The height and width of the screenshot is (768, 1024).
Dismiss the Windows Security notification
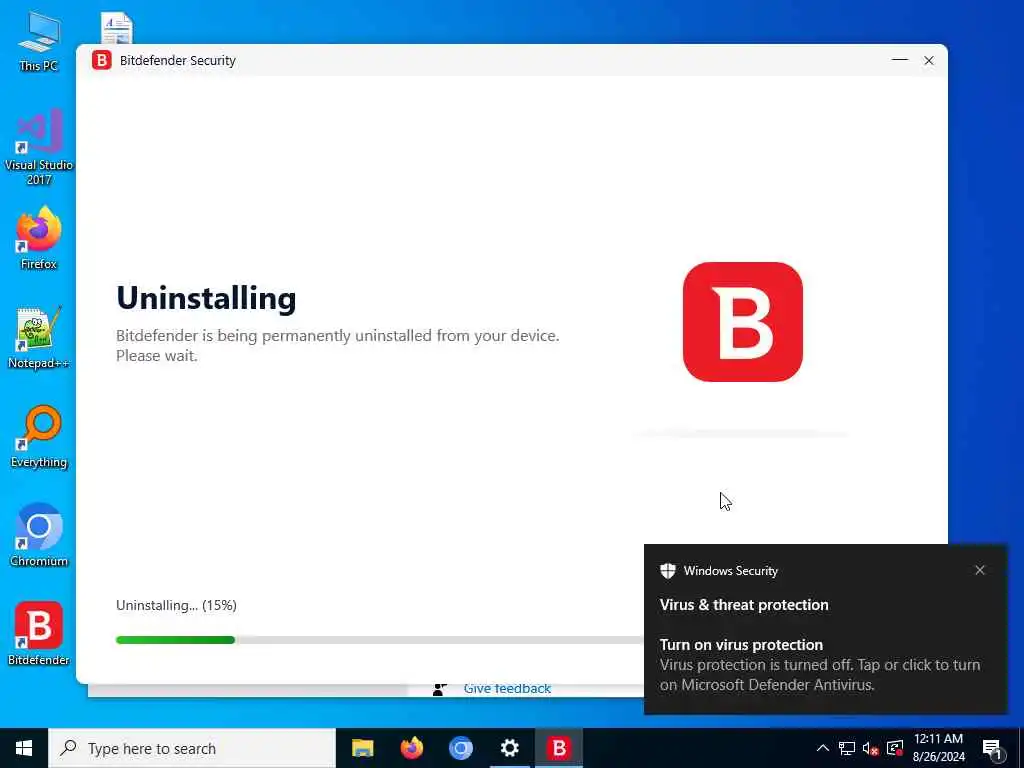[x=980, y=570]
